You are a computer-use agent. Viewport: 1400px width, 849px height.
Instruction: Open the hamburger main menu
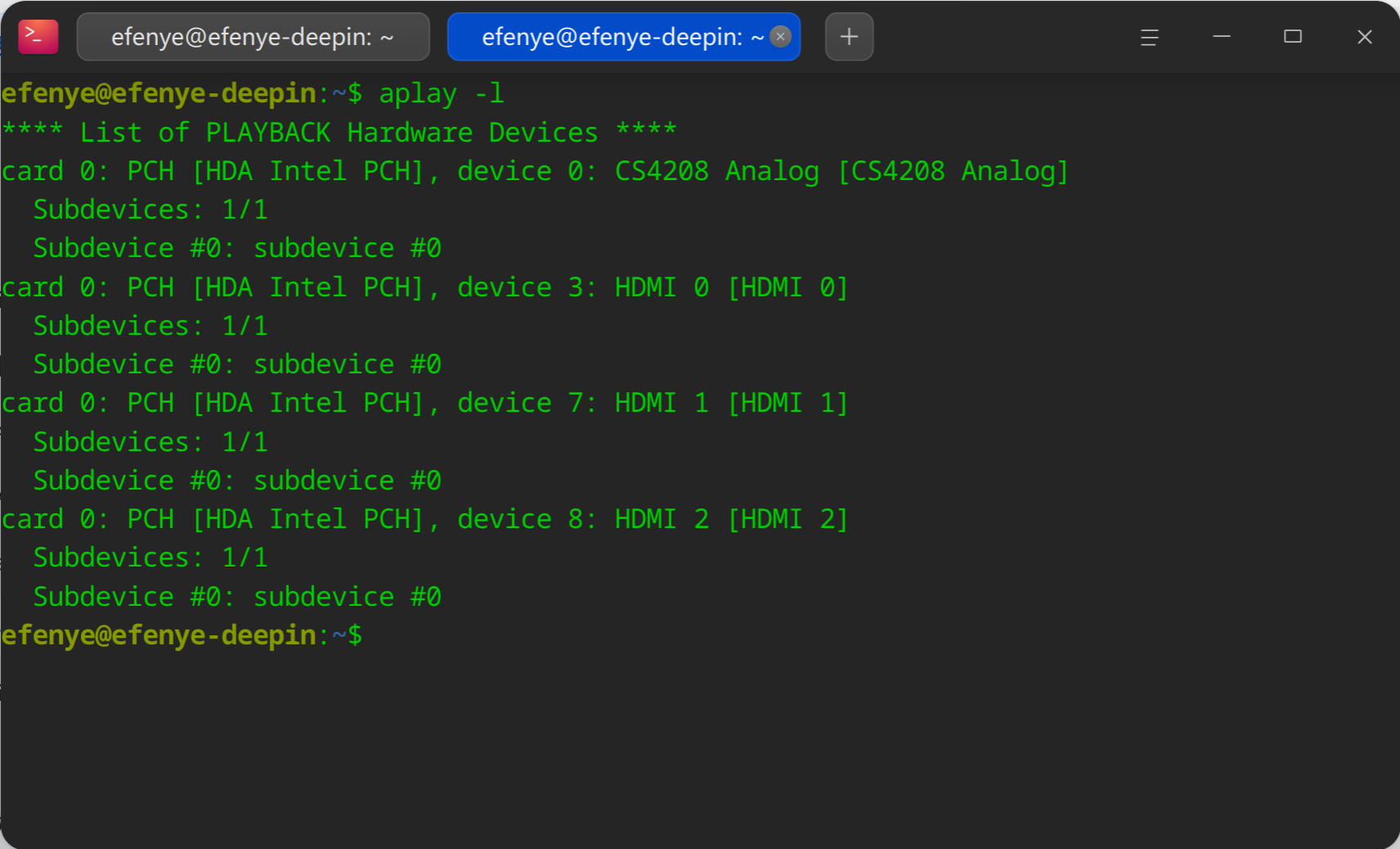(1150, 37)
